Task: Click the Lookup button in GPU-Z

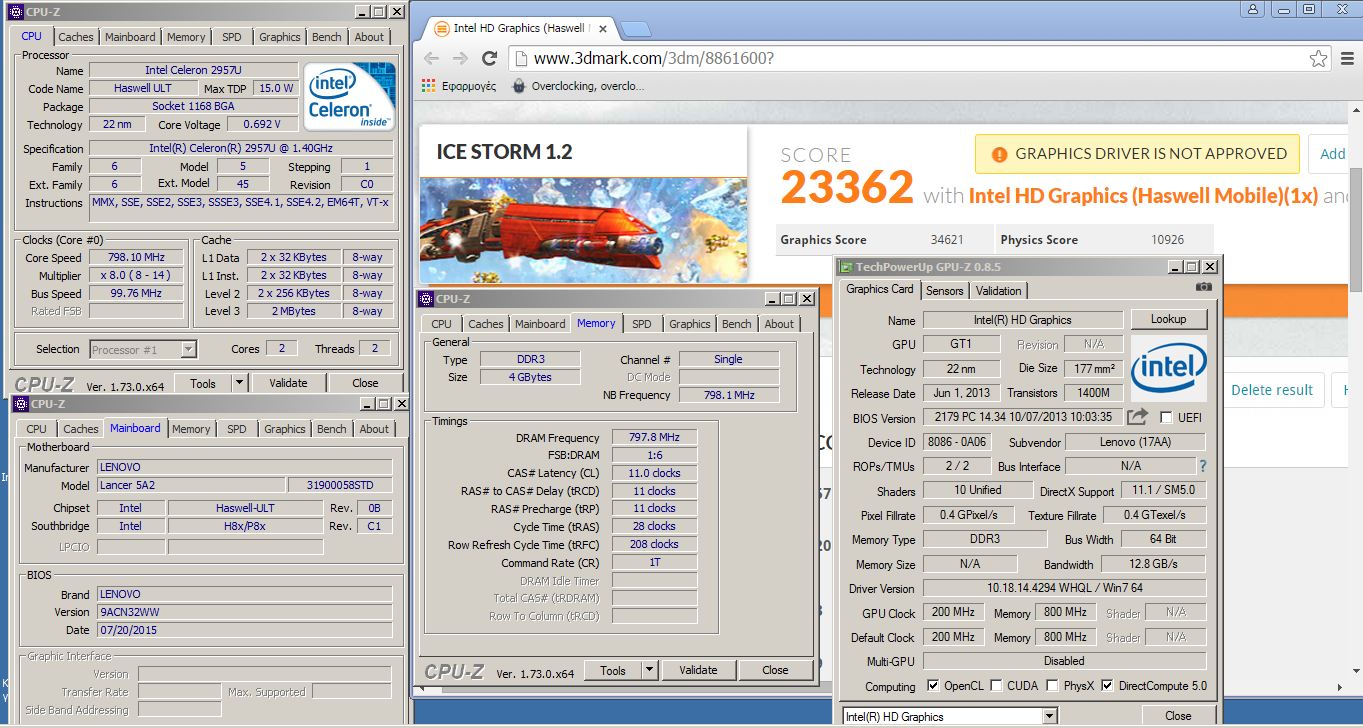Action: pyautogui.click(x=1168, y=319)
